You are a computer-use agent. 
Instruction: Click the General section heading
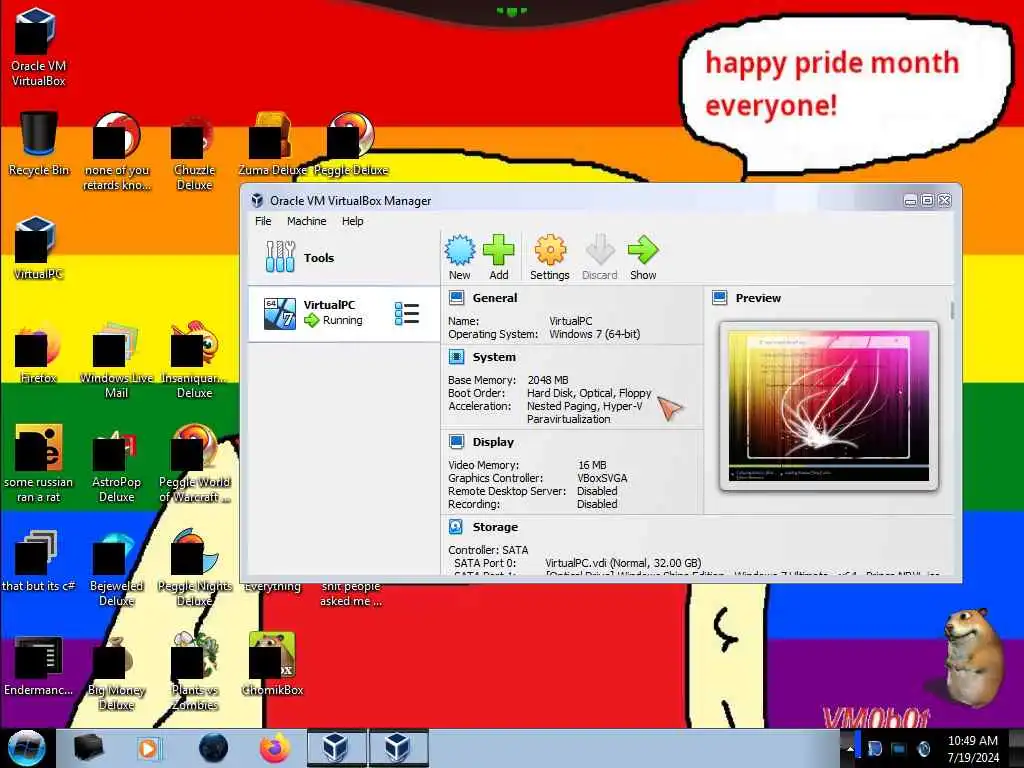click(x=494, y=298)
